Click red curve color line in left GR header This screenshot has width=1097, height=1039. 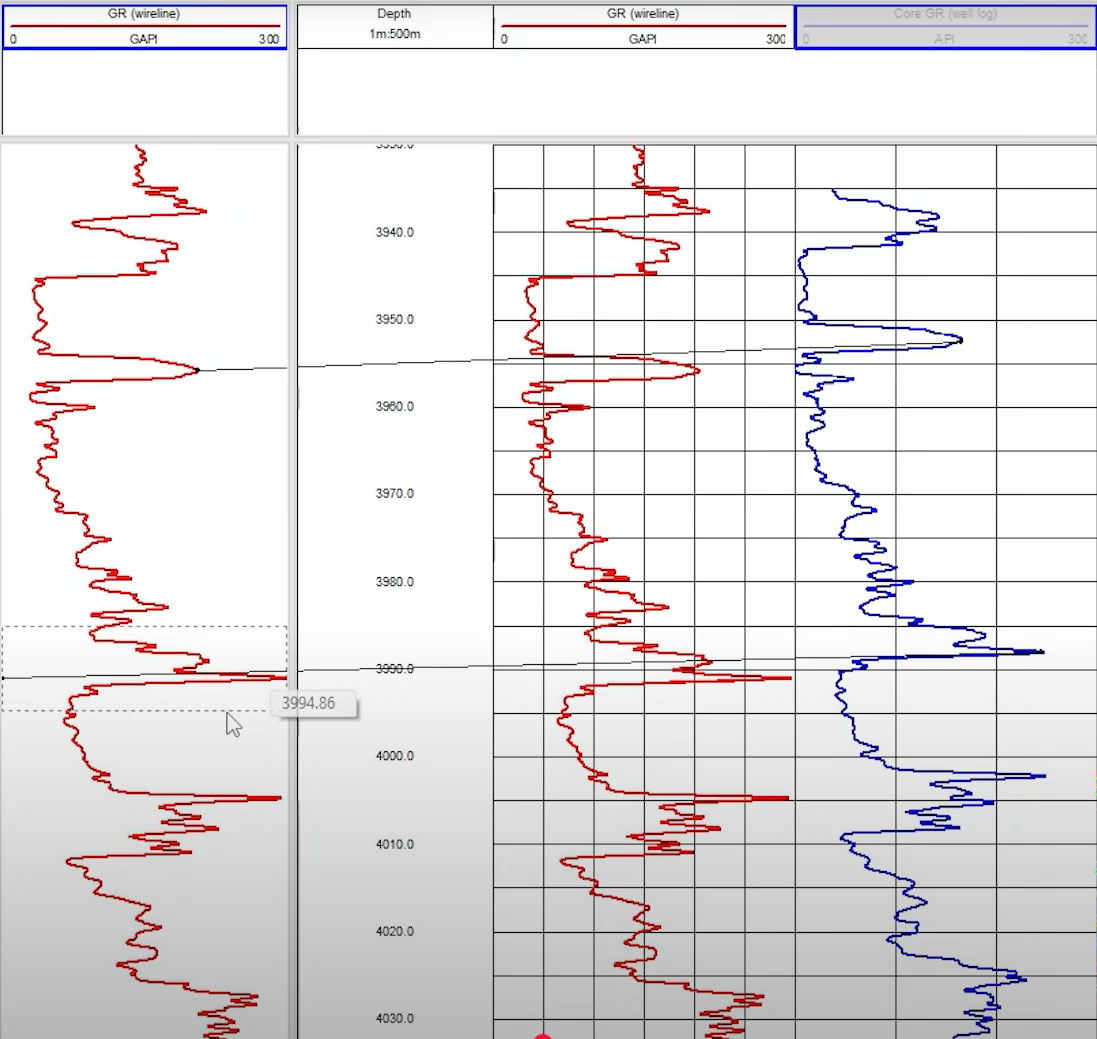tap(144, 26)
